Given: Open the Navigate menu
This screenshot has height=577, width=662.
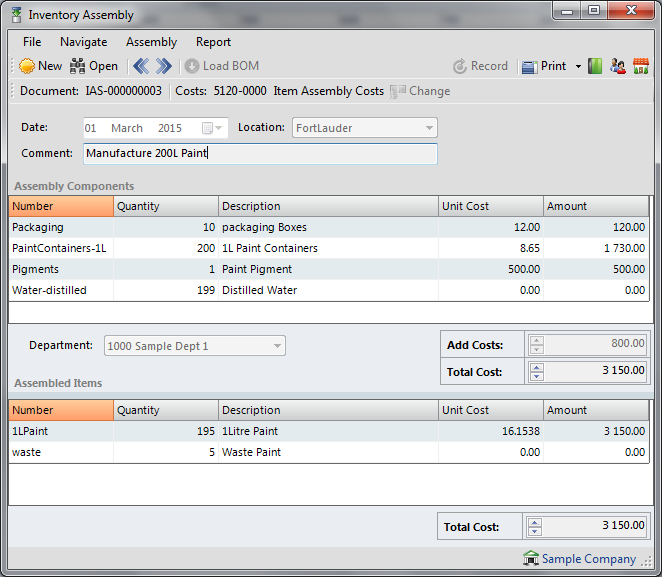Looking at the screenshot, I should click(x=83, y=42).
